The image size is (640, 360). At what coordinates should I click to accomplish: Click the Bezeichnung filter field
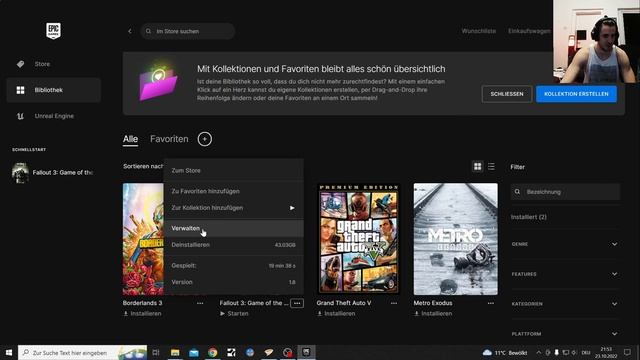[x=565, y=192]
